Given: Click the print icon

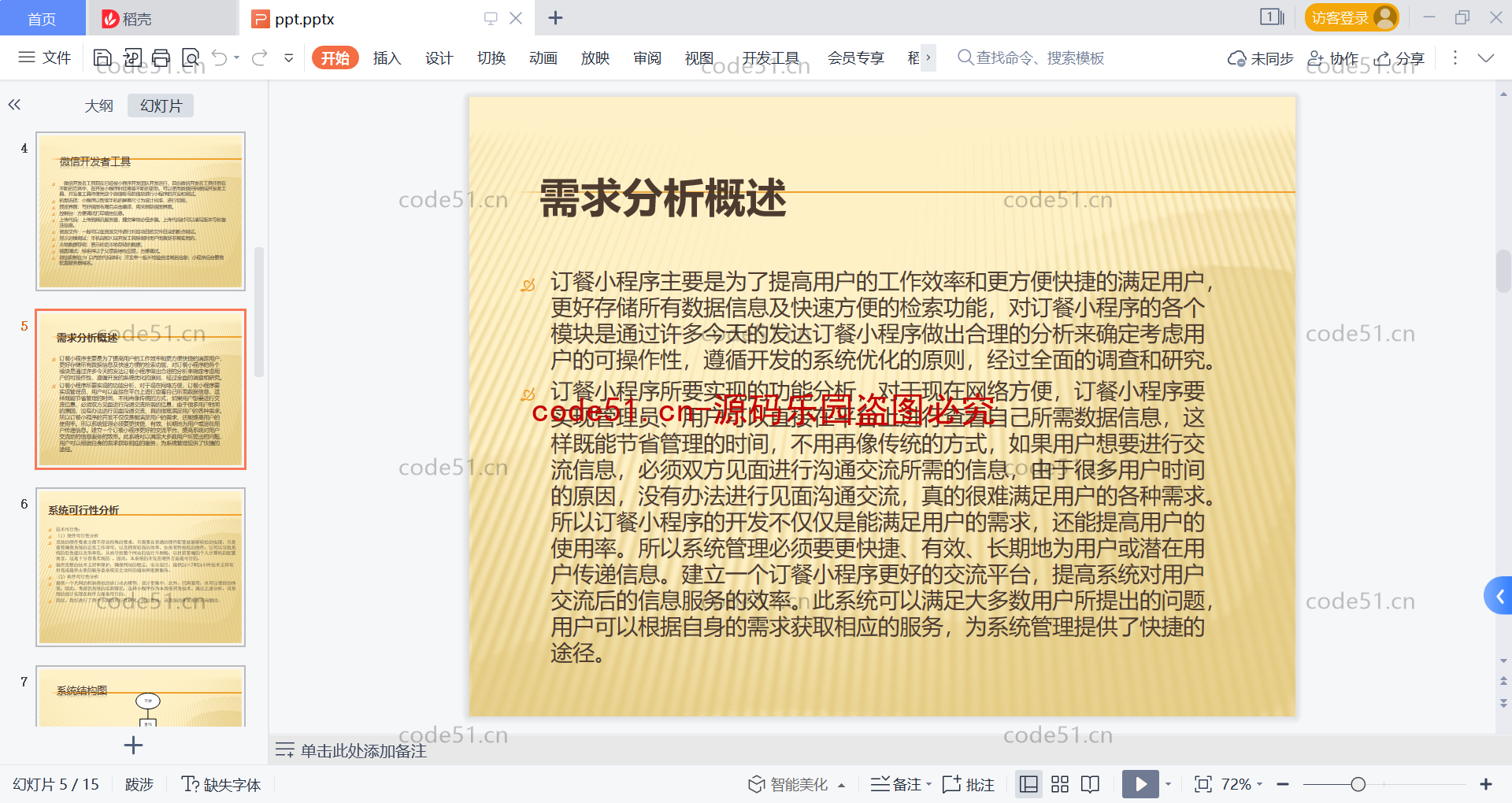Looking at the screenshot, I should click(x=161, y=57).
